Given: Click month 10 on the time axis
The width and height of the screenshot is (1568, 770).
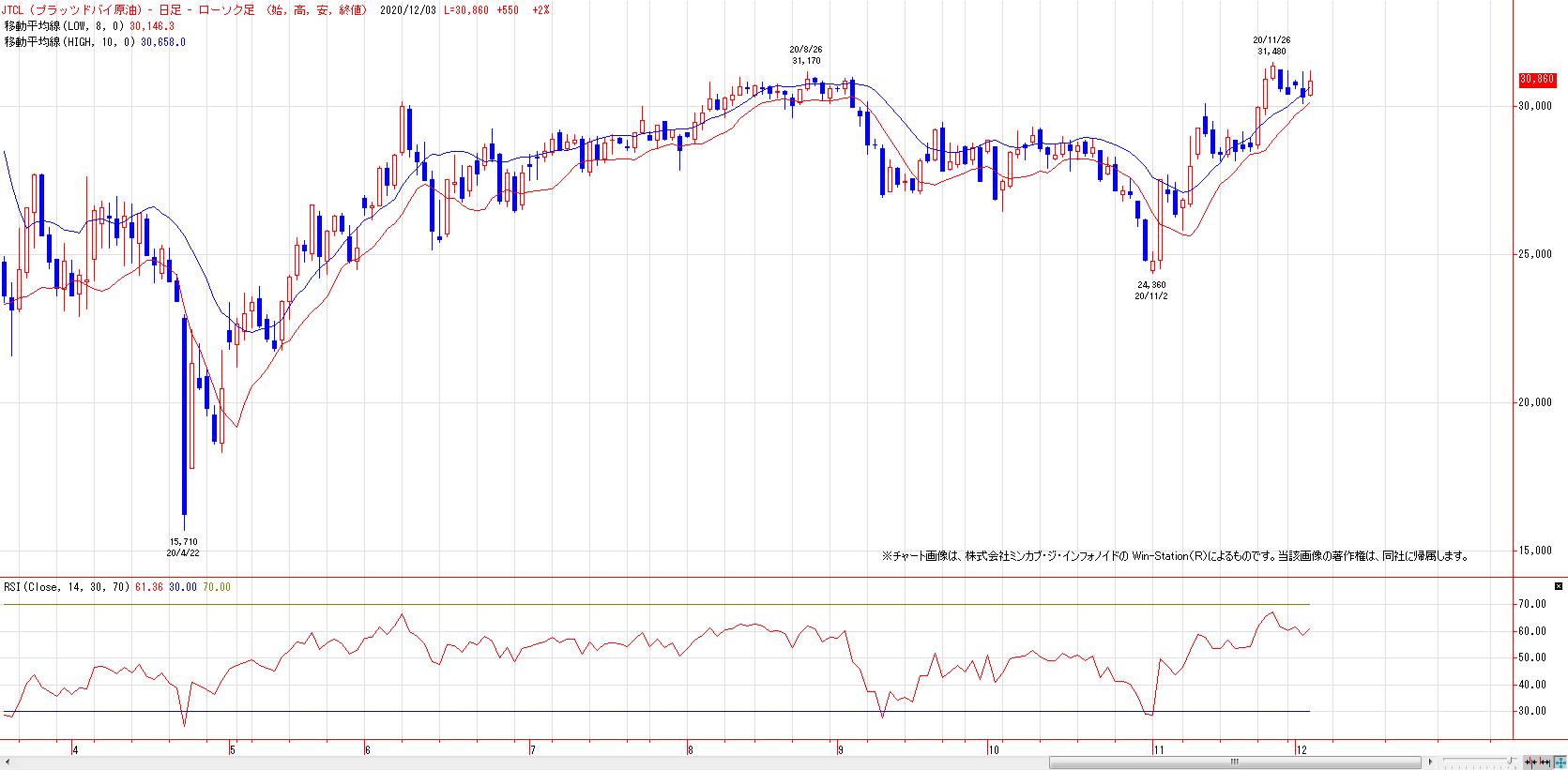Looking at the screenshot, I should point(993,749).
